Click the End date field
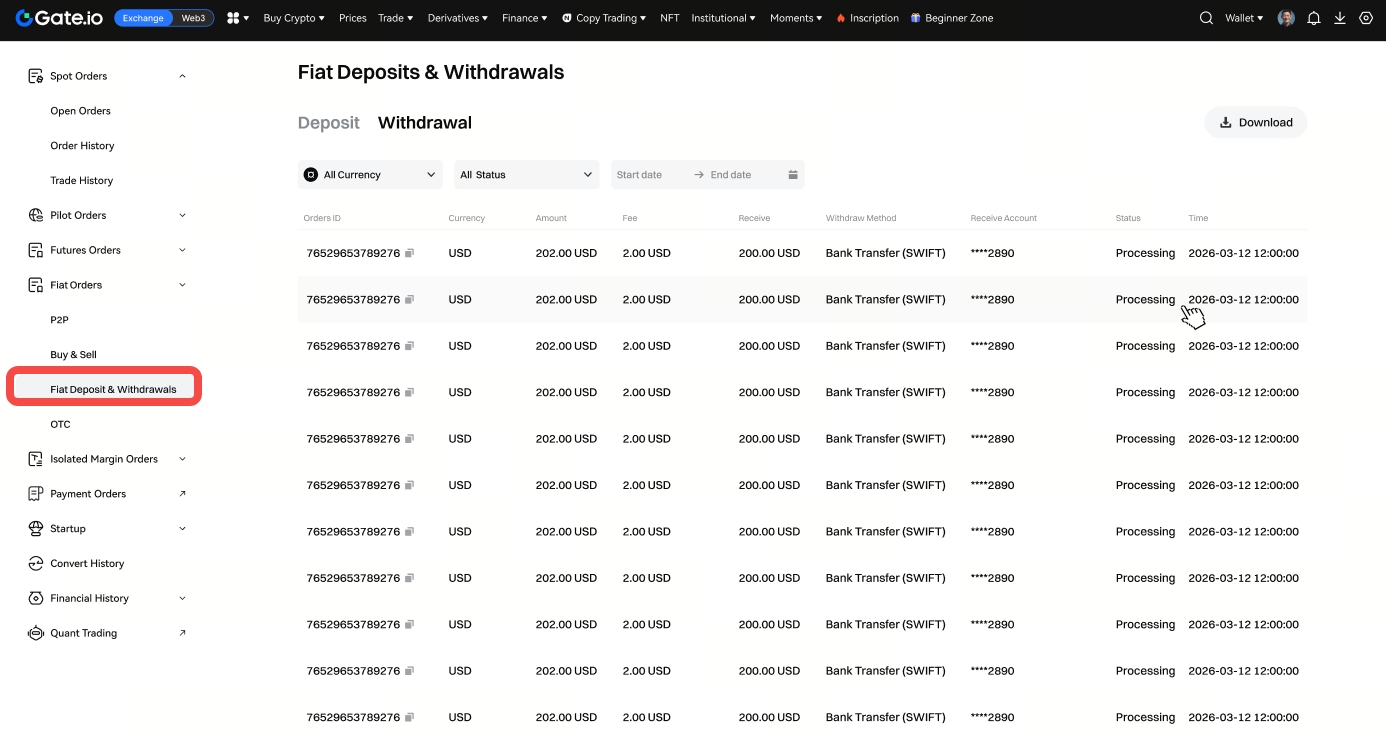Viewport: 1386px width, 742px height. point(731,175)
